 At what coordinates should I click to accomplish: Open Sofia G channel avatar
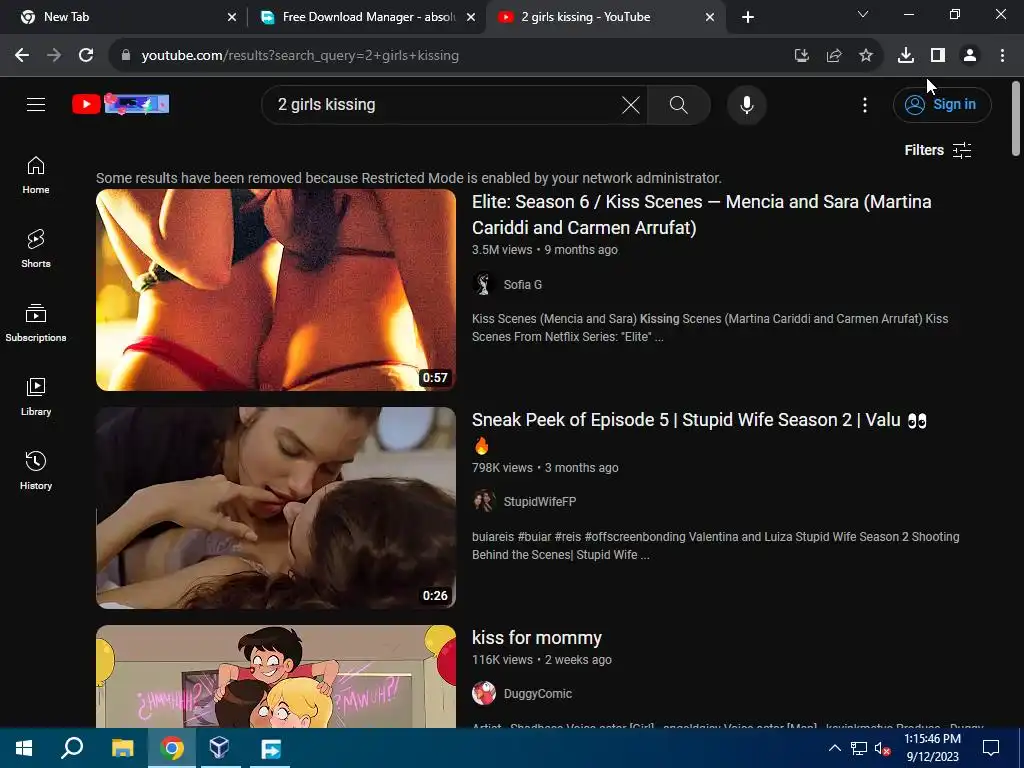tap(483, 284)
